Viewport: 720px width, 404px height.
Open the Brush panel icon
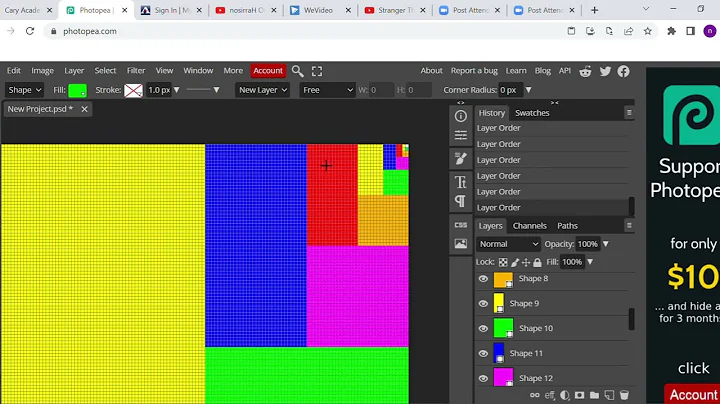click(x=461, y=158)
